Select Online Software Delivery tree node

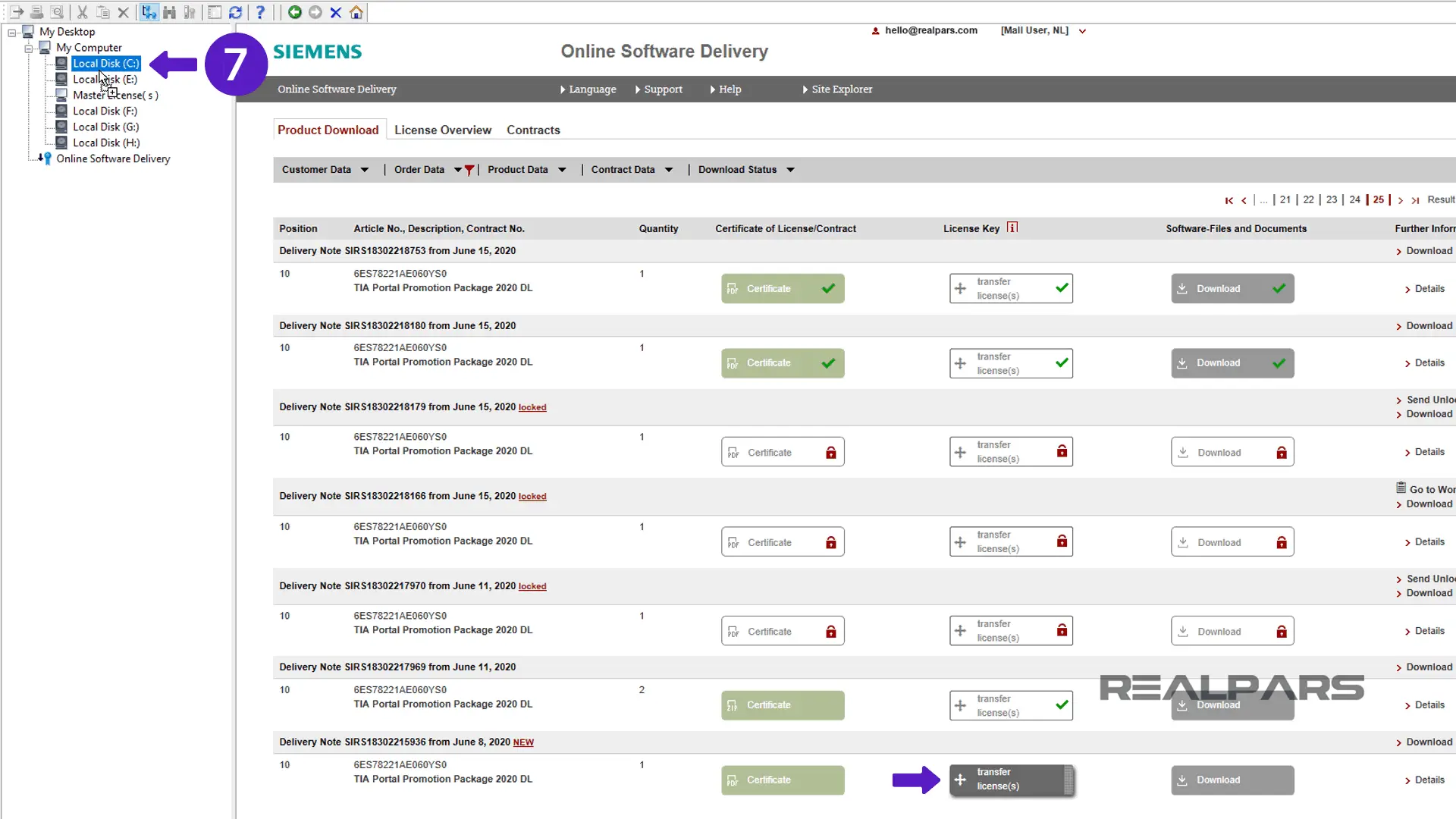pyautogui.click(x=113, y=159)
